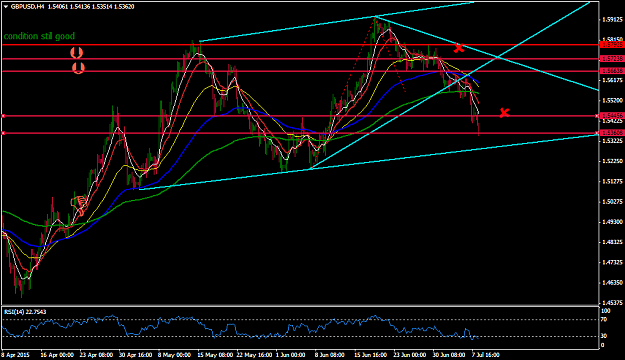Click the 1.48325 price scale label
The image size is (625, 360).
coord(613,242)
